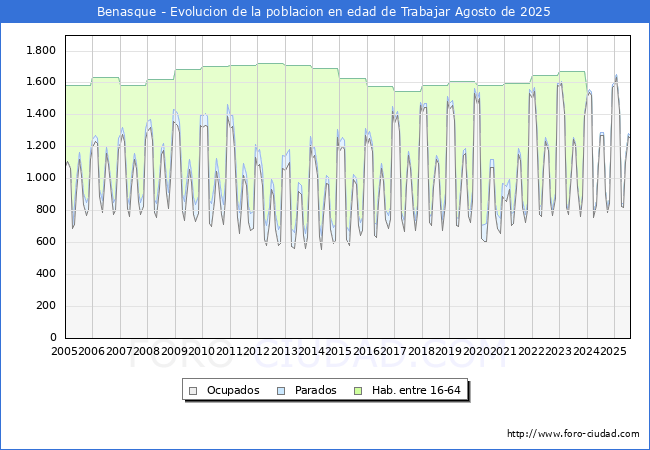Viewport: 650px width, 450px height.
Task: Click the 2010 label on x-axis
Action: tap(201, 352)
